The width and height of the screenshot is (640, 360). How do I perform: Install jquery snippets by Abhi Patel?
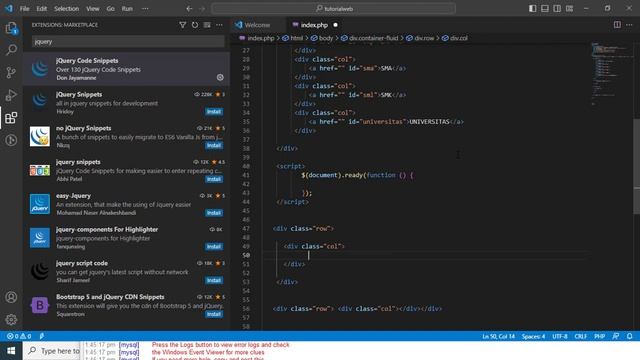(214, 179)
